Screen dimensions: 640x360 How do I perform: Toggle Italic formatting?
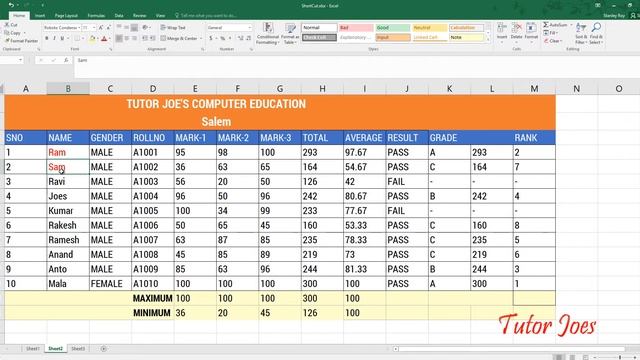54,38
